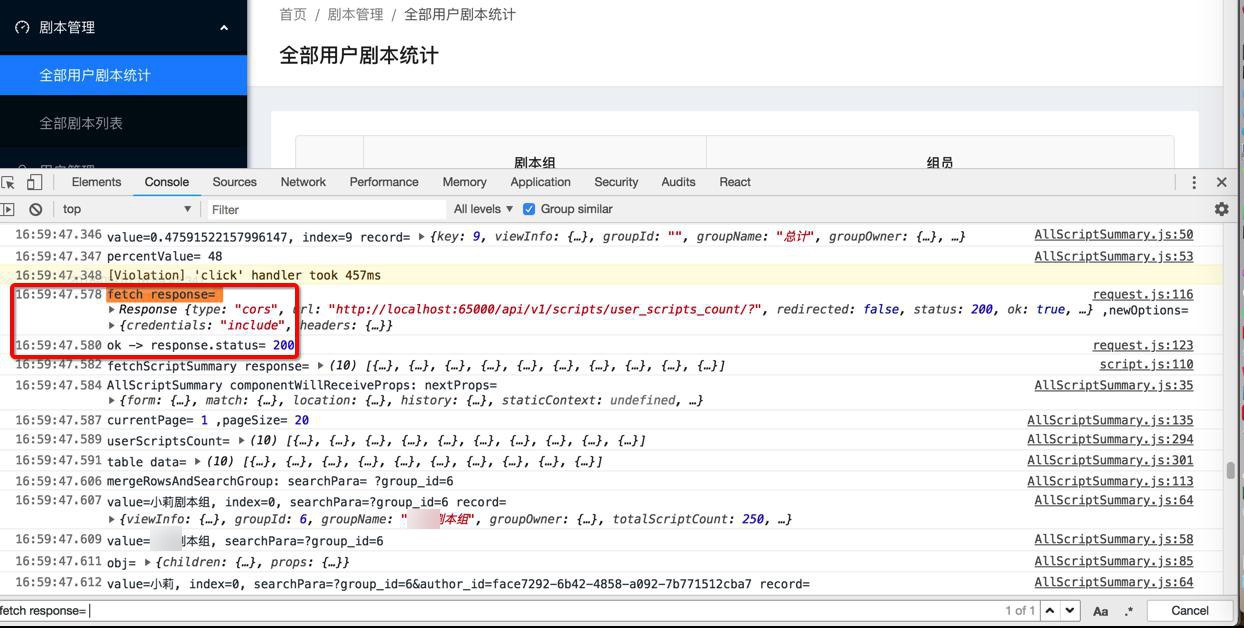Open source link script.js:110
The width and height of the screenshot is (1244, 628).
(x=1146, y=365)
